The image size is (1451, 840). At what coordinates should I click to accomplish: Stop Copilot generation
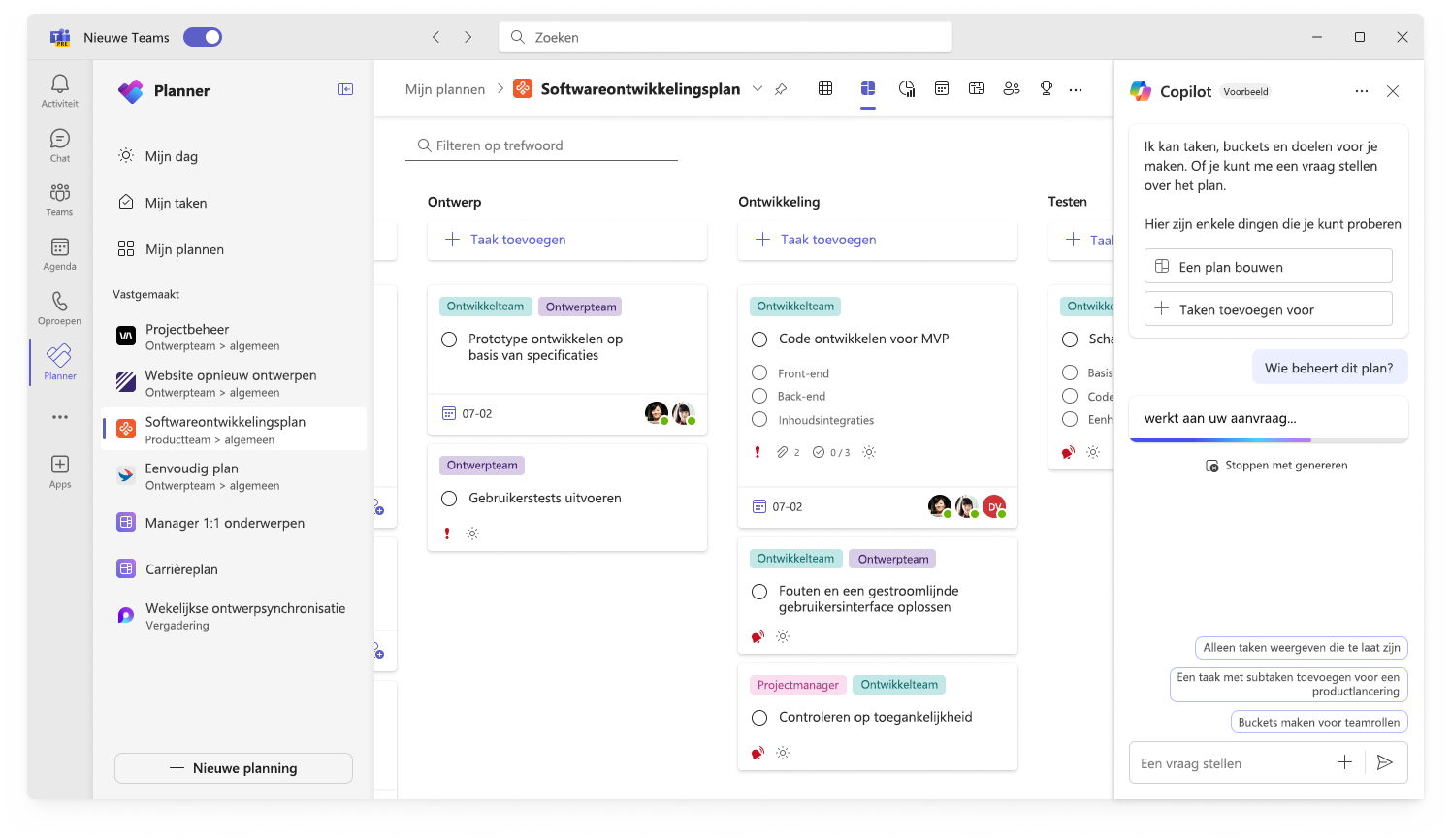tap(1276, 466)
